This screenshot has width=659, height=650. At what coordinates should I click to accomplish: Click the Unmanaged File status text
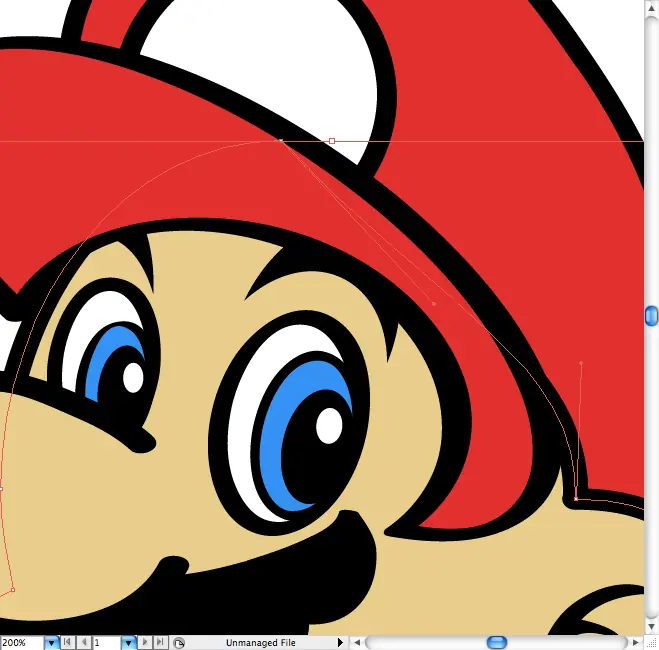click(261, 643)
